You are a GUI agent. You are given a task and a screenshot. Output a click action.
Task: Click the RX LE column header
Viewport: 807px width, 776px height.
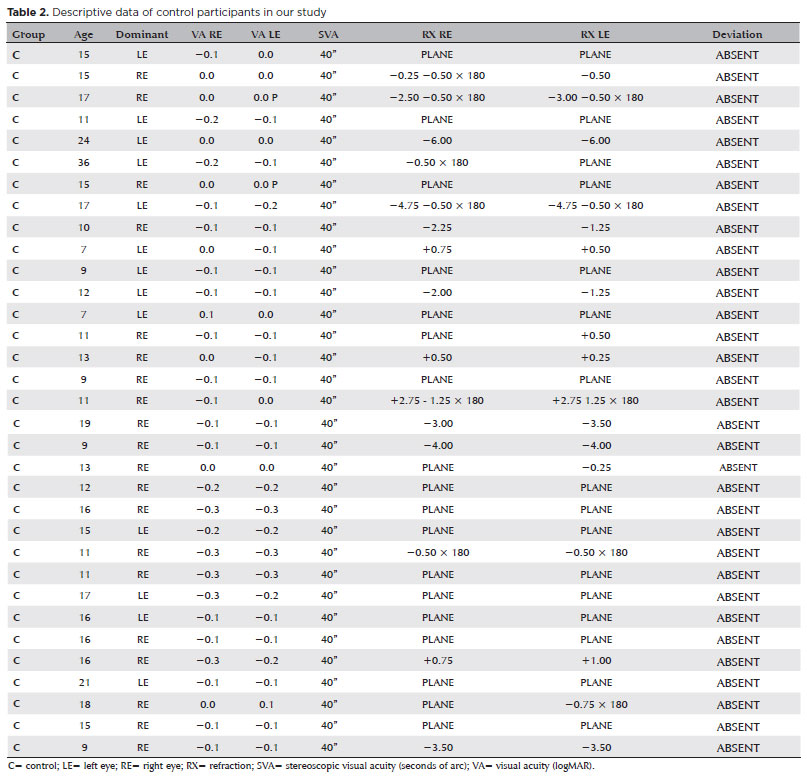[596, 34]
